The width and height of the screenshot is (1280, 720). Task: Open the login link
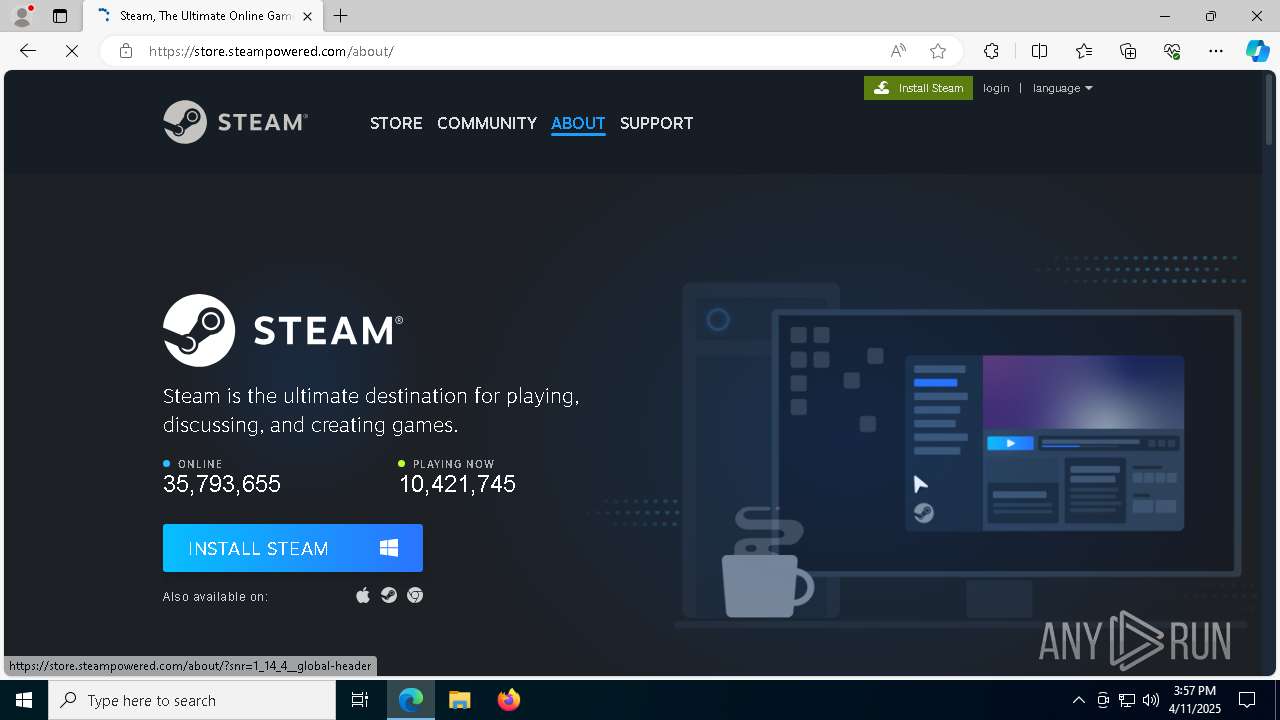pos(996,88)
